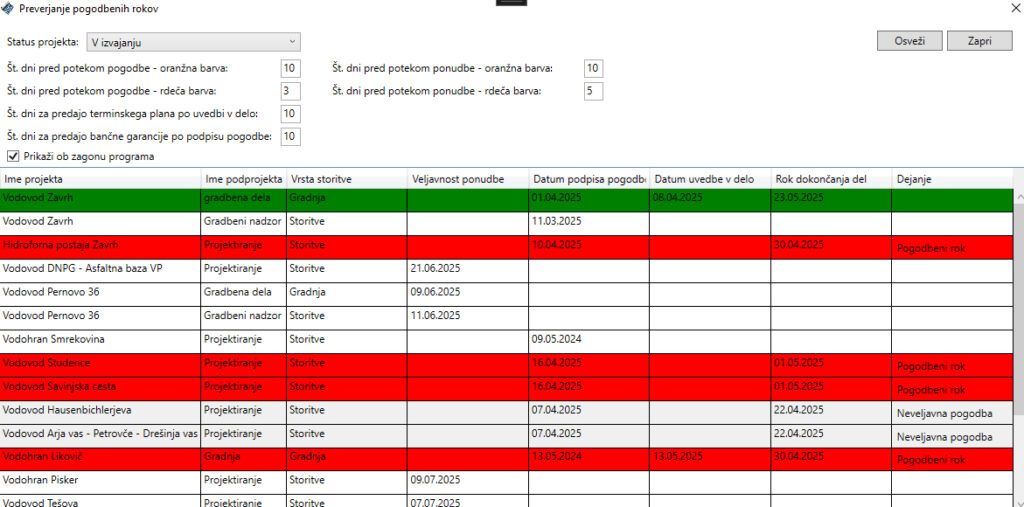Screen dimensions: 1024x507
Task: Click Veljavnost ponudbe date 21.06.2025
Action: pos(436,269)
